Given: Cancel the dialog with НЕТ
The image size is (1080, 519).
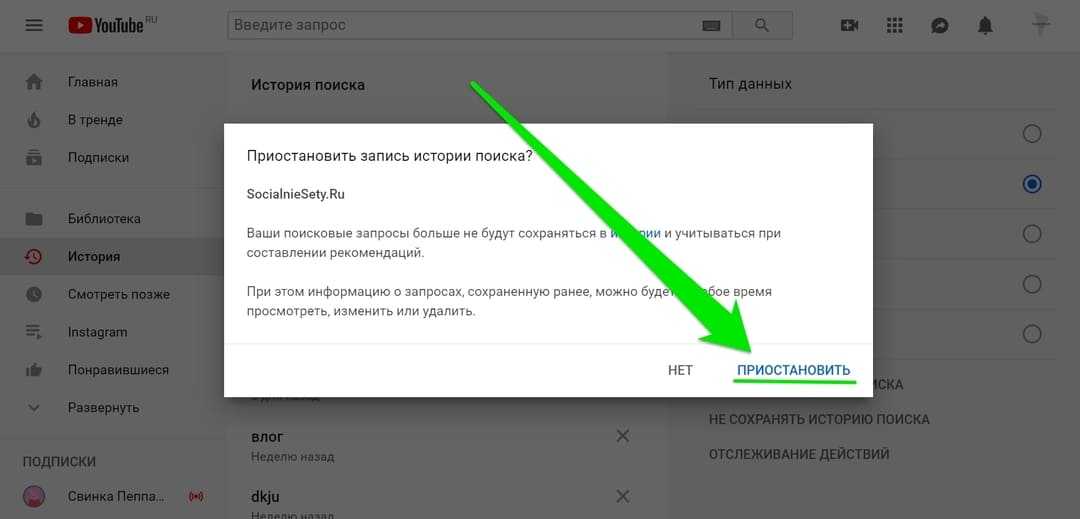Looking at the screenshot, I should click(x=680, y=370).
